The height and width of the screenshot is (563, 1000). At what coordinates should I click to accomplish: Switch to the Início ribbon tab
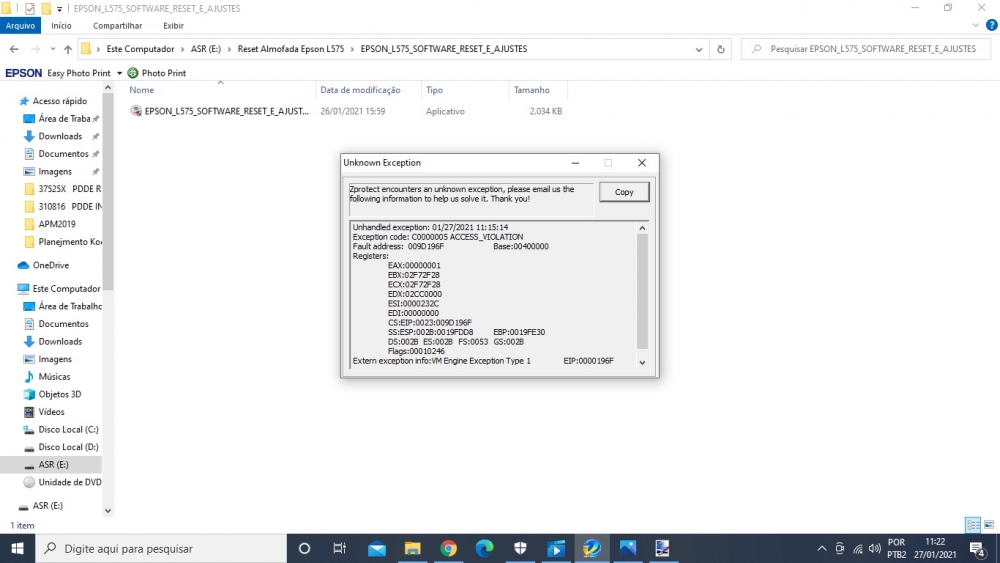click(x=61, y=26)
